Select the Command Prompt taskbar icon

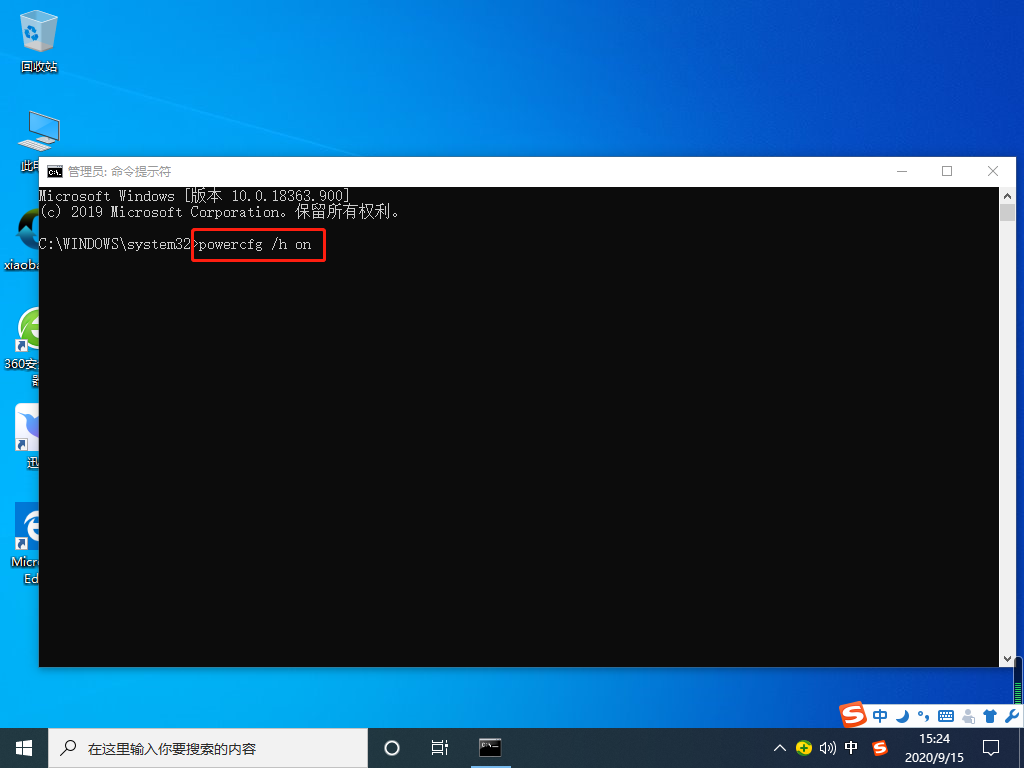pos(489,747)
